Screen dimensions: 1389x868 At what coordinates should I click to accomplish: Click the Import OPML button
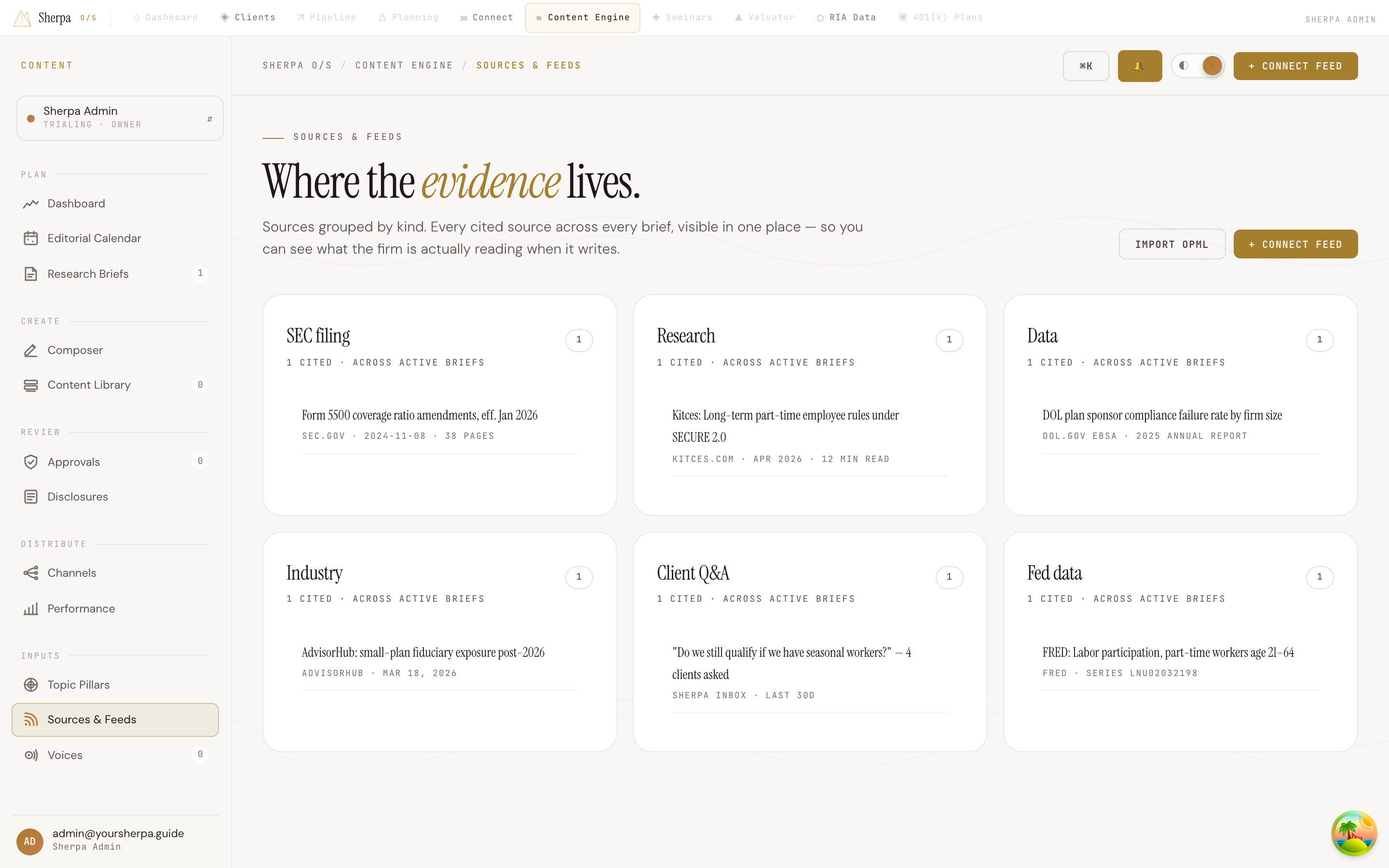pyautogui.click(x=1171, y=244)
